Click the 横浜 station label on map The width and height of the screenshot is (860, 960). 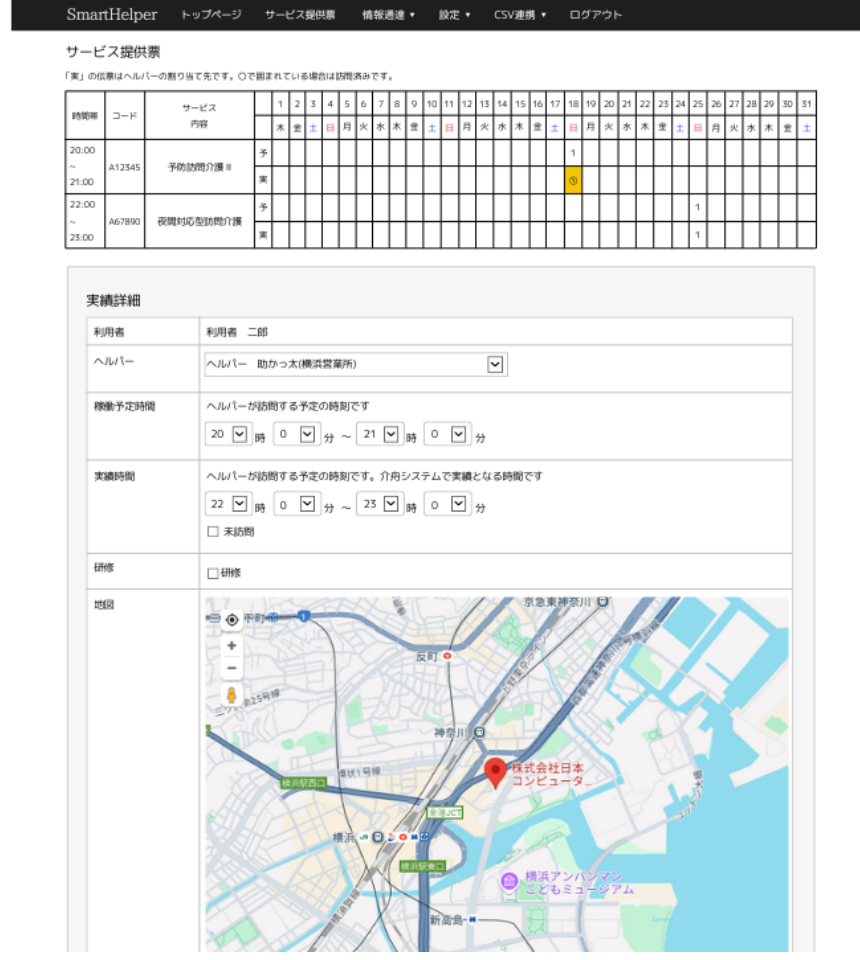[344, 837]
